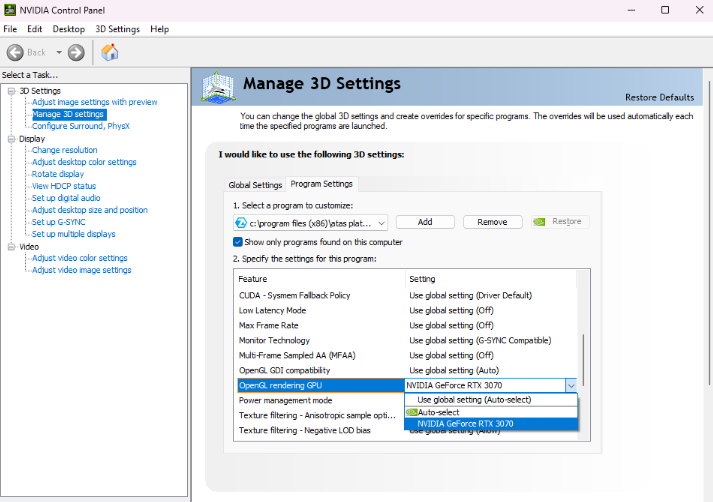Select CUDA - Sysmem Fallback Policy row
This screenshot has width=713, height=502.
[407, 296]
